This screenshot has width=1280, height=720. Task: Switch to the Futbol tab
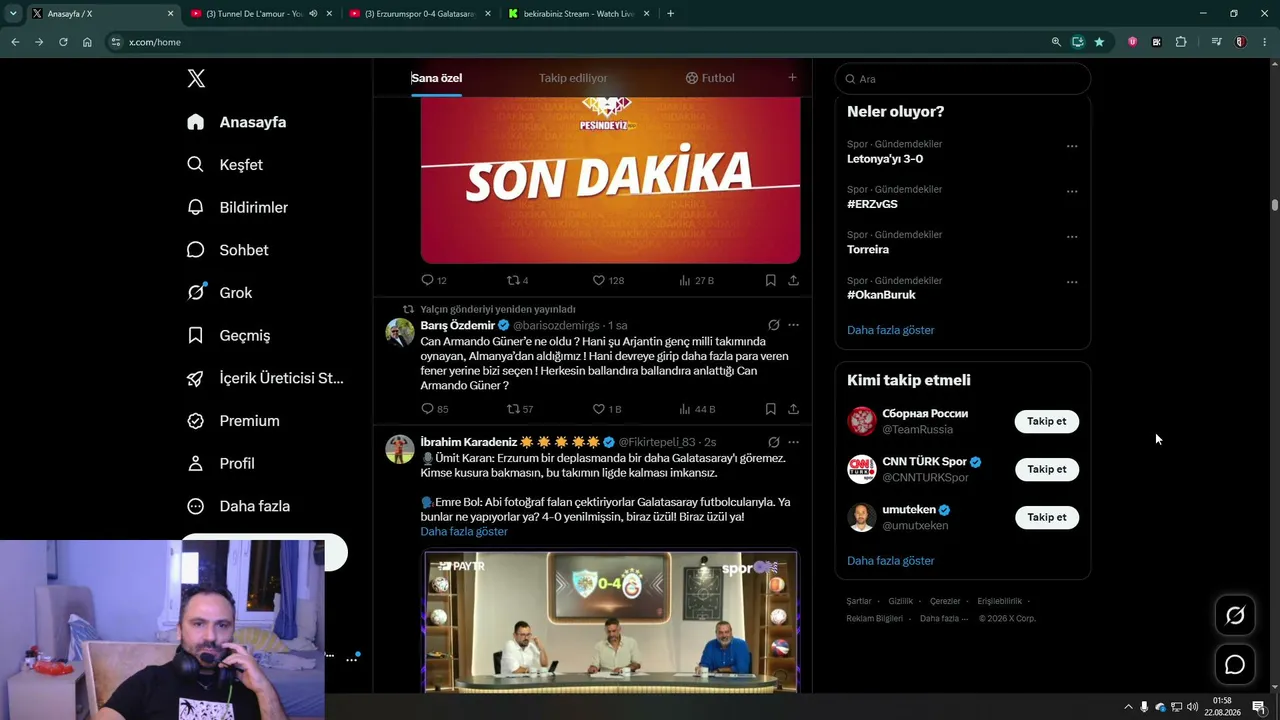[710, 78]
